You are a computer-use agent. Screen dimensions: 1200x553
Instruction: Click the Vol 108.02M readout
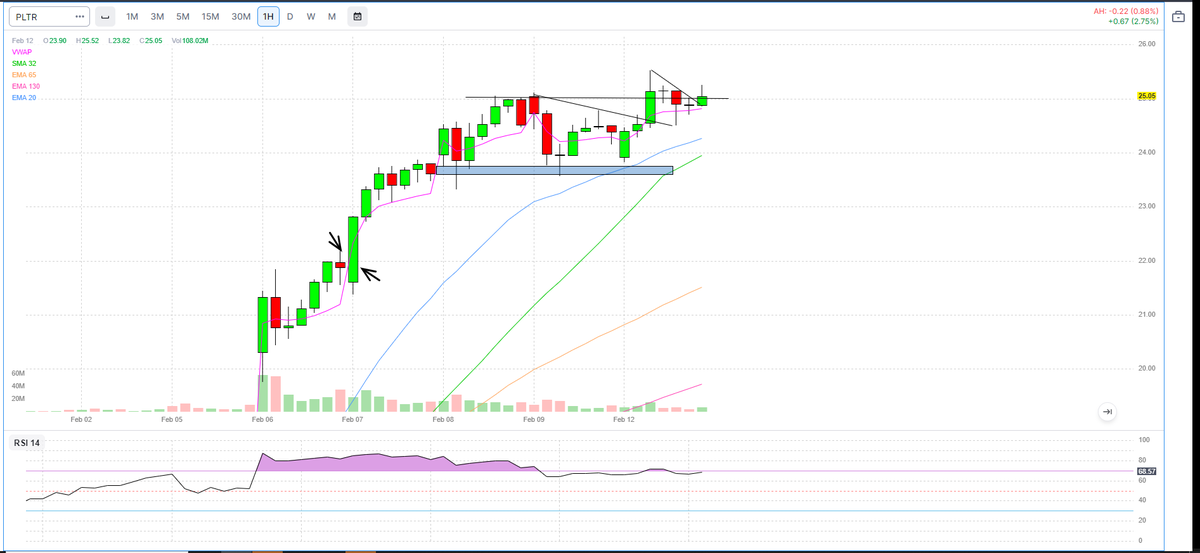pos(190,40)
